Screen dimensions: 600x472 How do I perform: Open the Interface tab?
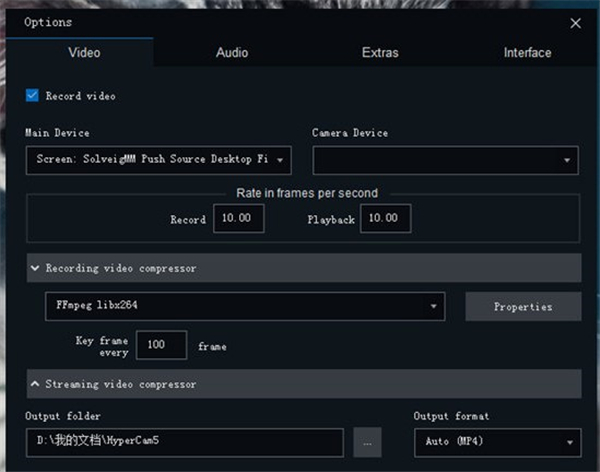[527, 52]
